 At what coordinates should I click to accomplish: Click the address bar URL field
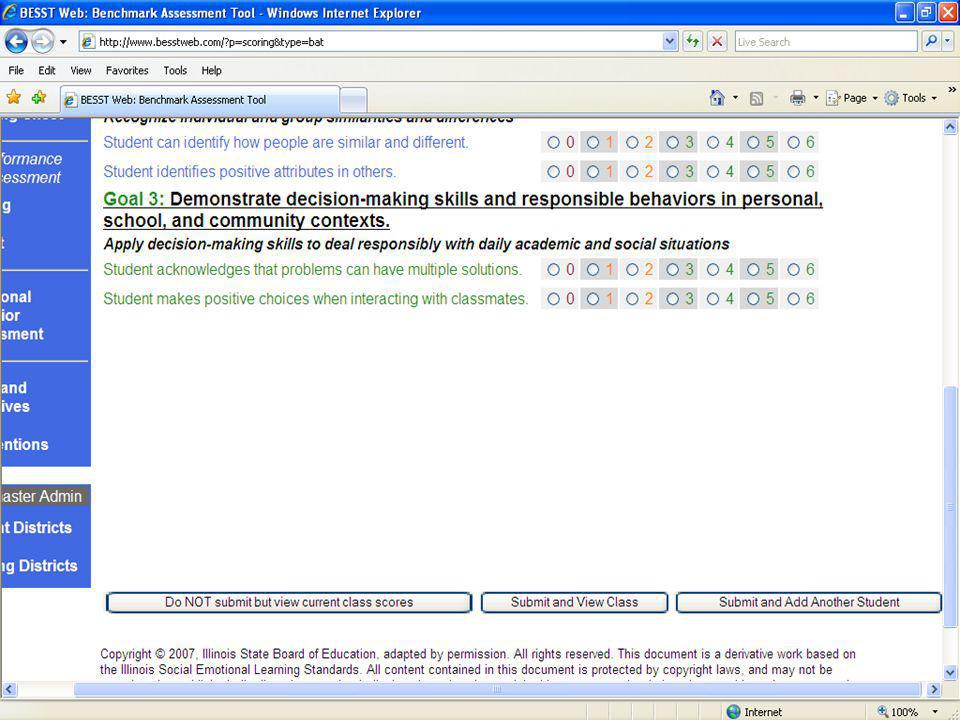tap(380, 42)
